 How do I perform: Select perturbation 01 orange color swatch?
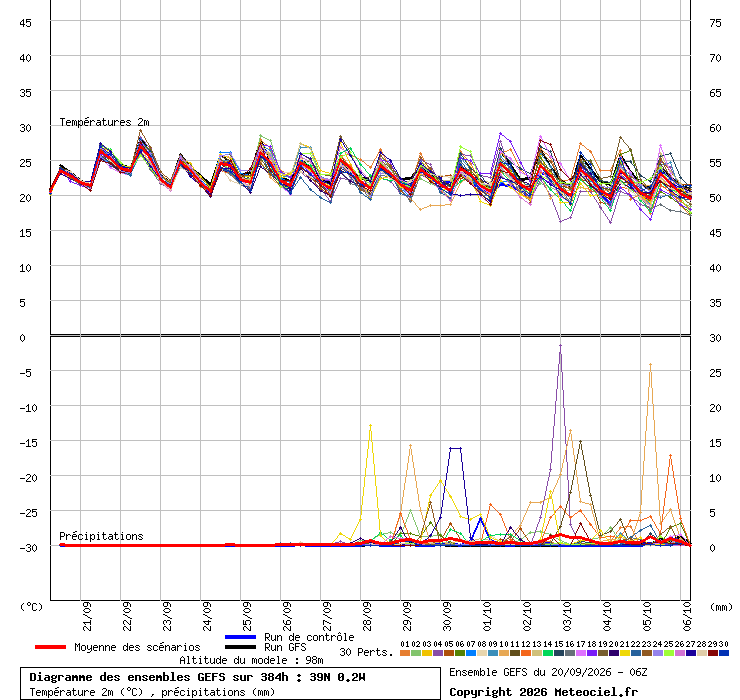405,653
